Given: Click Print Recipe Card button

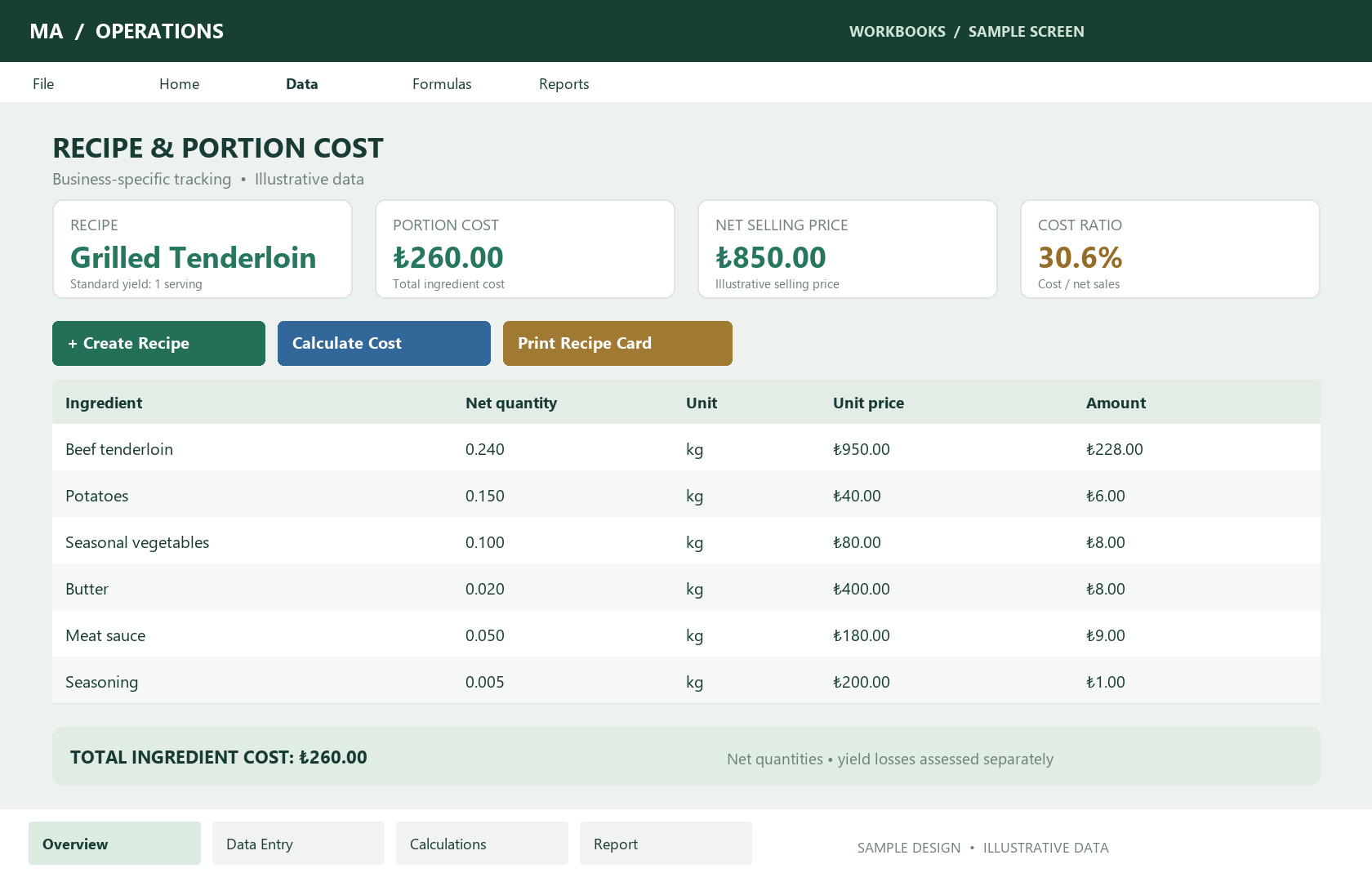Looking at the screenshot, I should pyautogui.click(x=617, y=343).
